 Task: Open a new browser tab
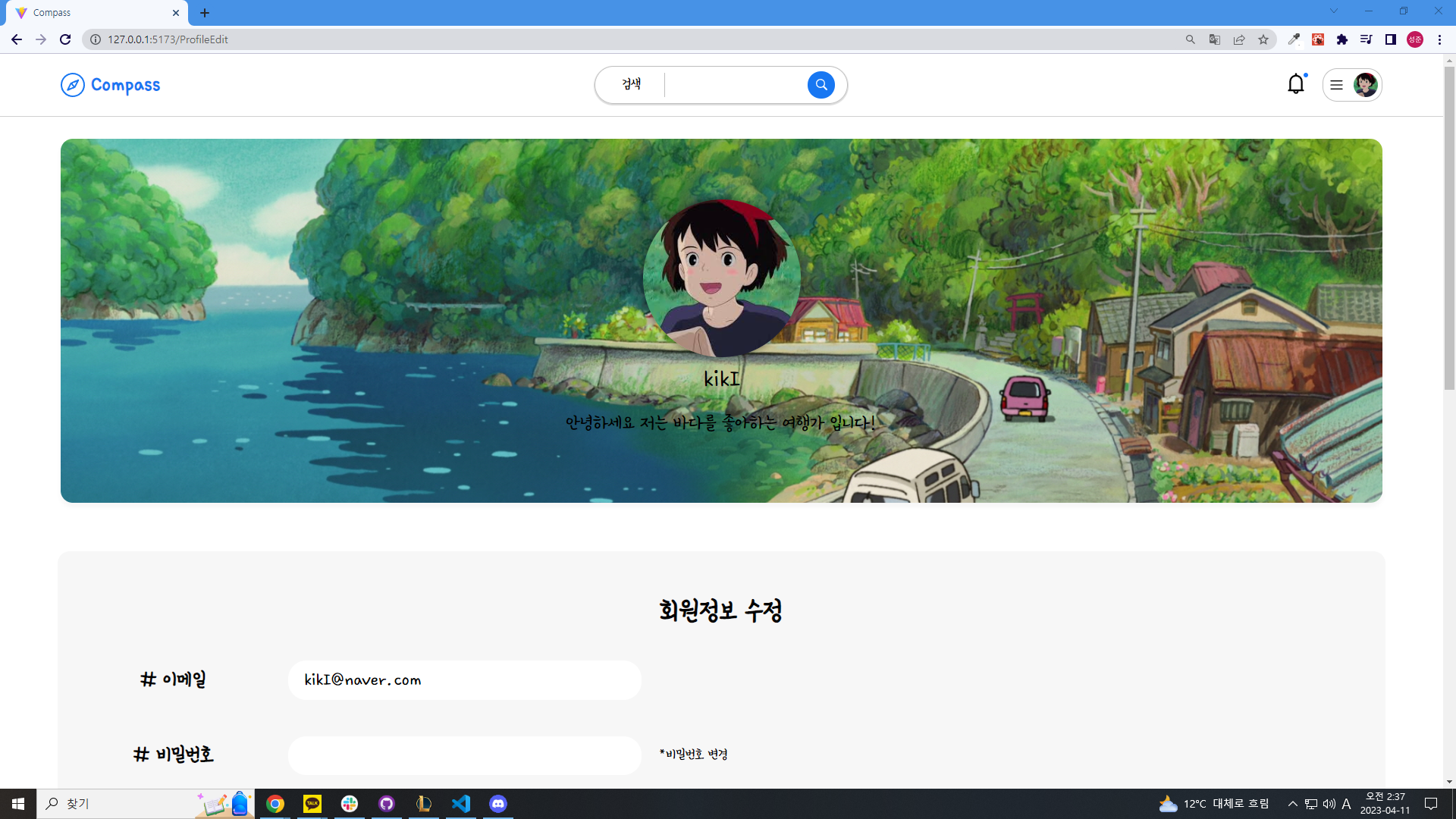[x=205, y=13]
